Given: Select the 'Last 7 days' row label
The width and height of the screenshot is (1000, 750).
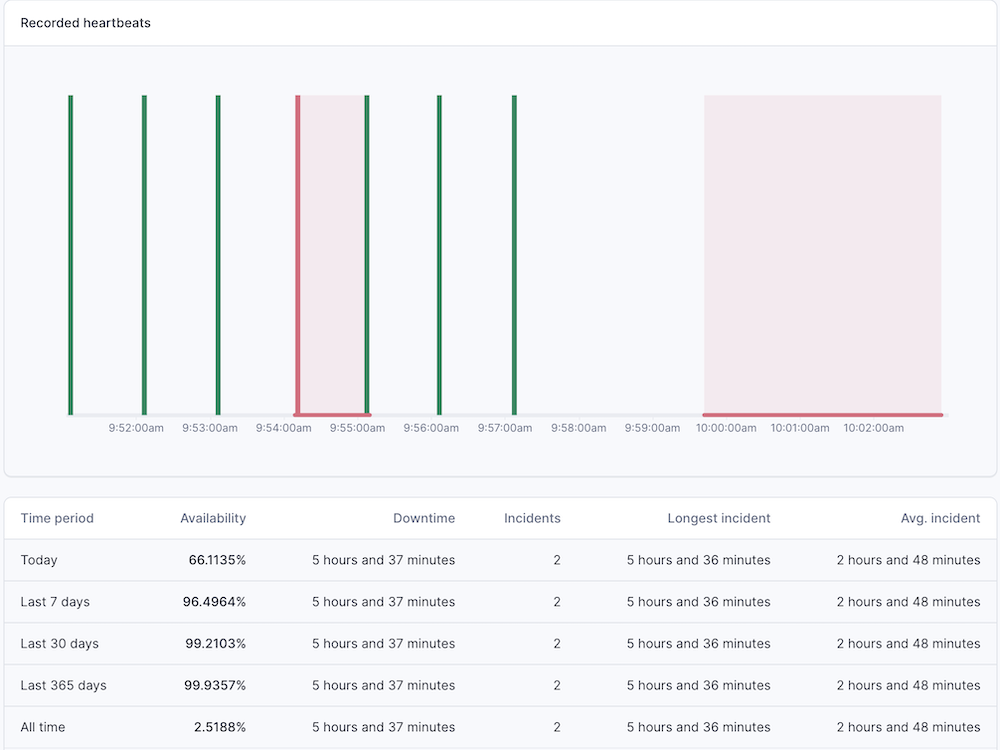Looking at the screenshot, I should click(x=55, y=602).
